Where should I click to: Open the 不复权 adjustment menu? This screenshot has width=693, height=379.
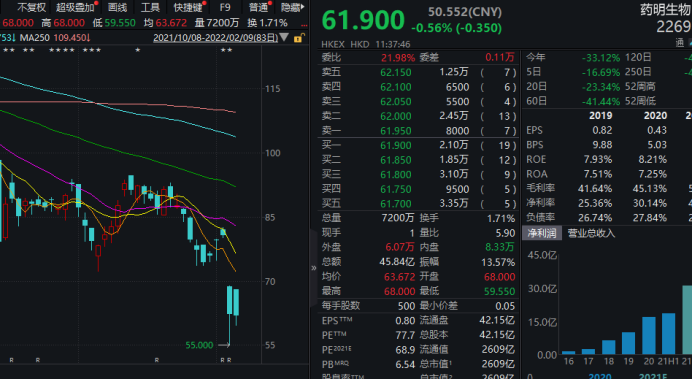click(x=31, y=8)
